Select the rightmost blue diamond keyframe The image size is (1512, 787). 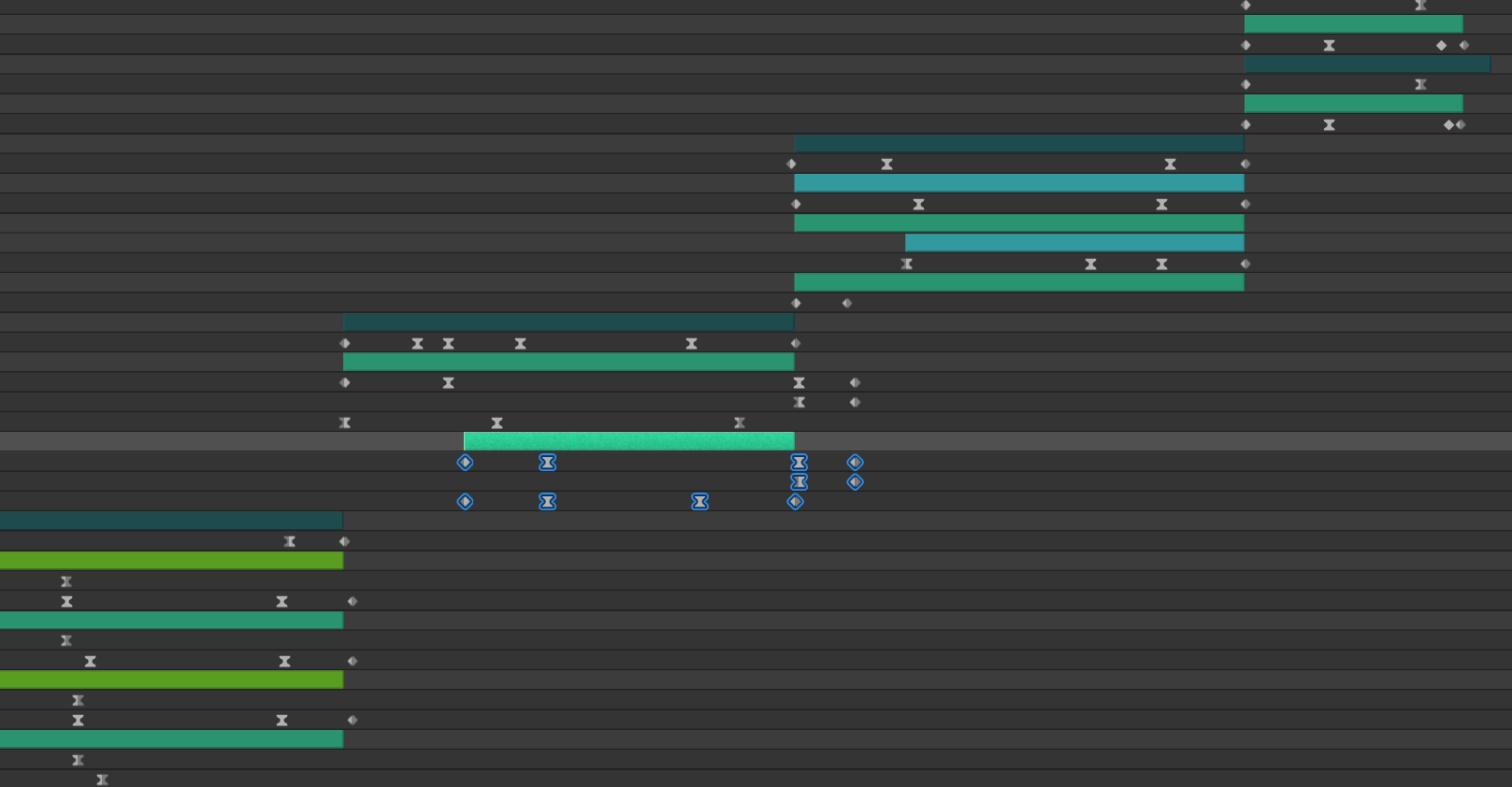pyautogui.click(x=854, y=461)
